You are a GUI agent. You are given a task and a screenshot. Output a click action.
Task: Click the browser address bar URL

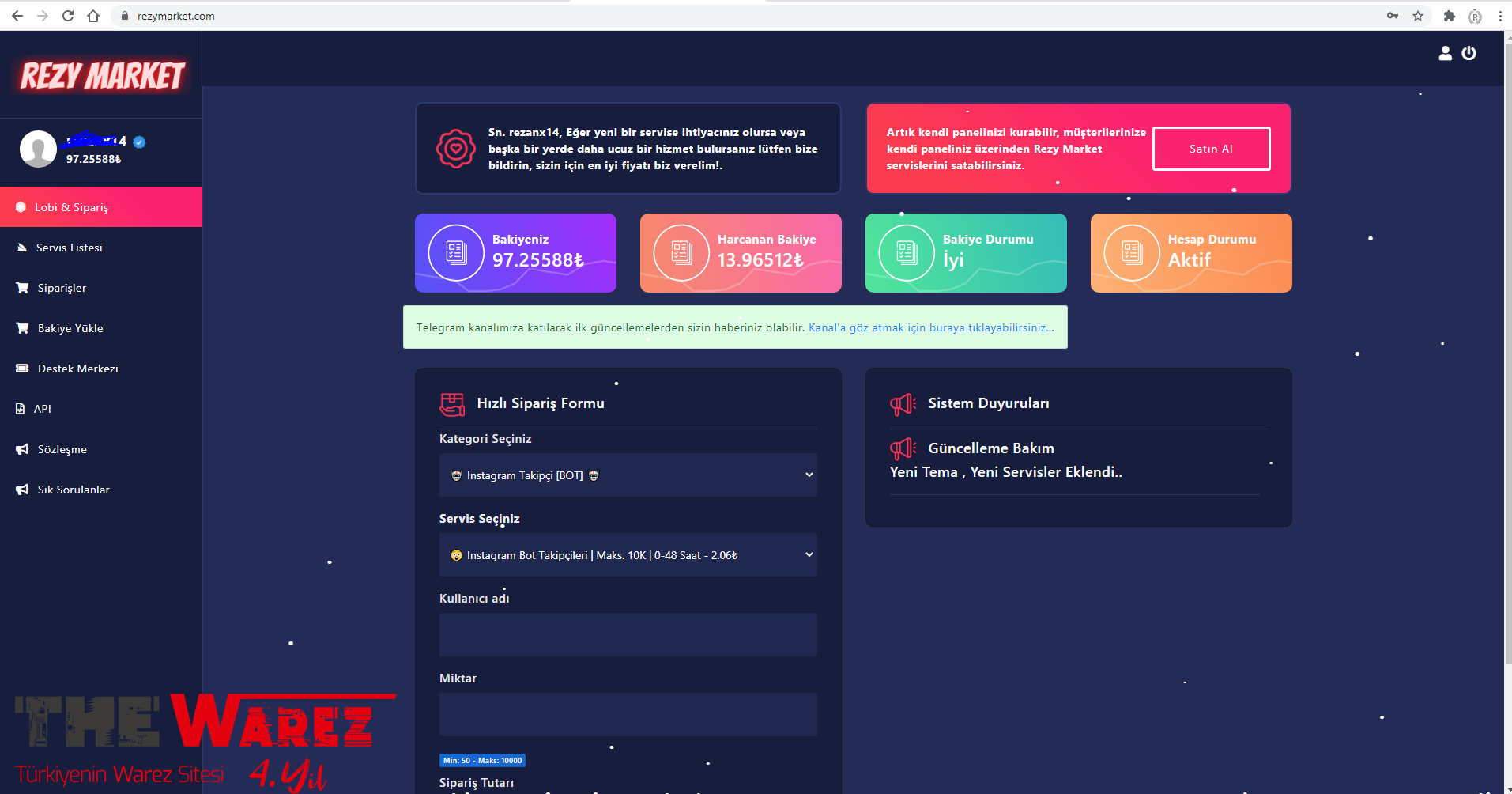176,16
